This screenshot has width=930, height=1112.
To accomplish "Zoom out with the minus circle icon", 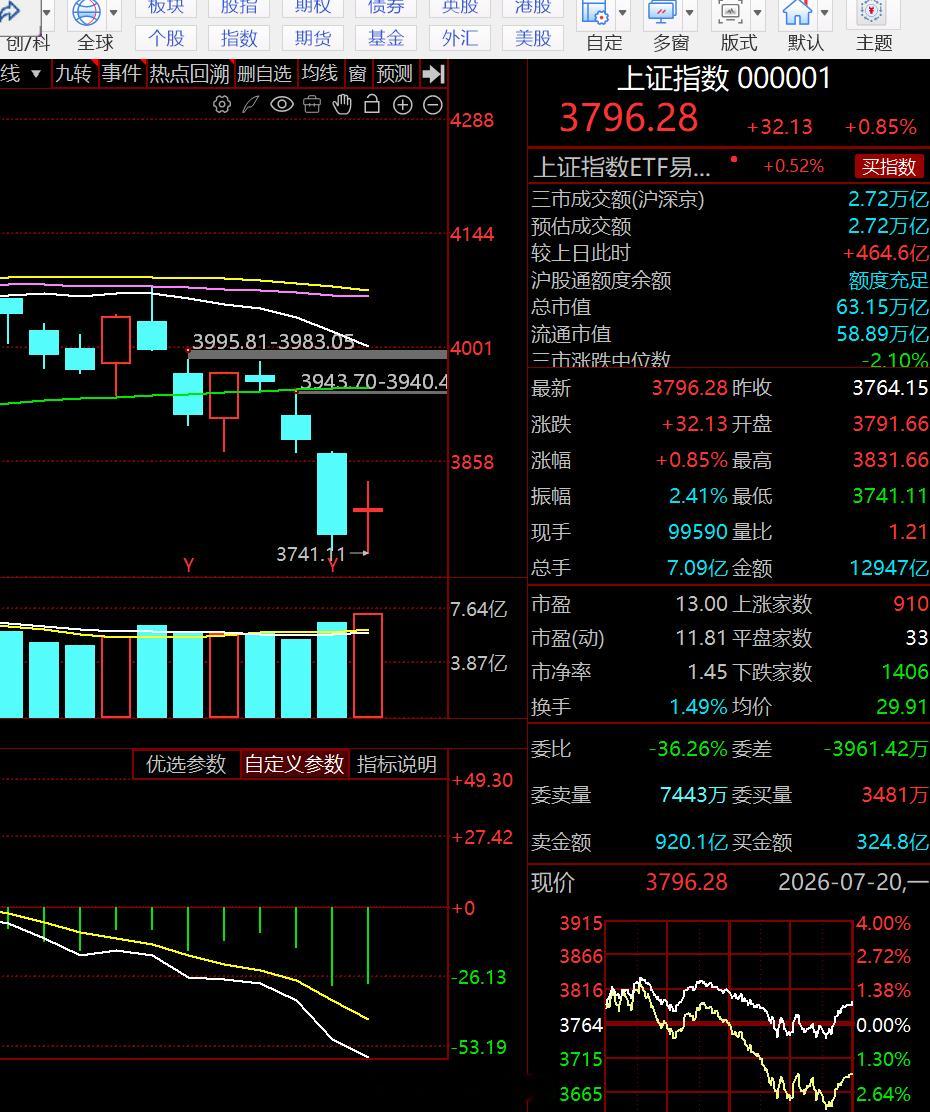I will click(433, 105).
